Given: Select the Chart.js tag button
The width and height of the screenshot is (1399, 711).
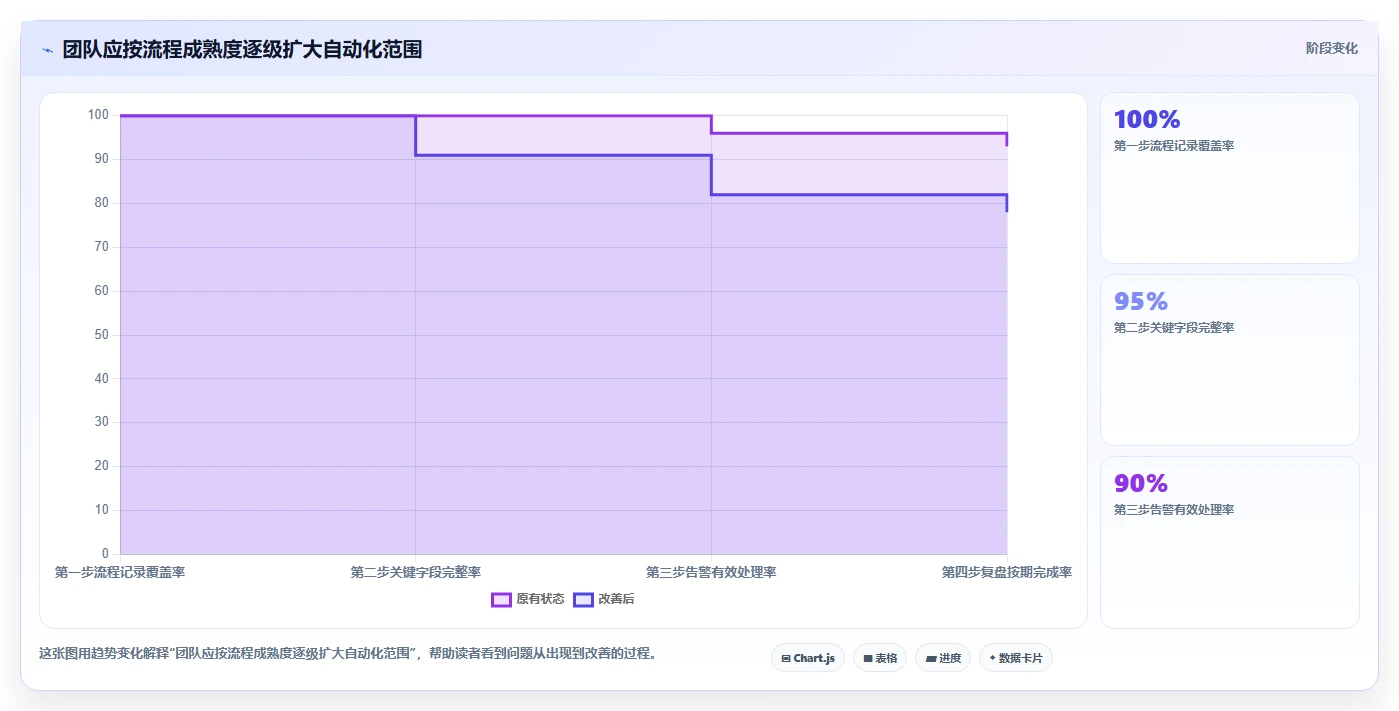Looking at the screenshot, I should point(808,658).
